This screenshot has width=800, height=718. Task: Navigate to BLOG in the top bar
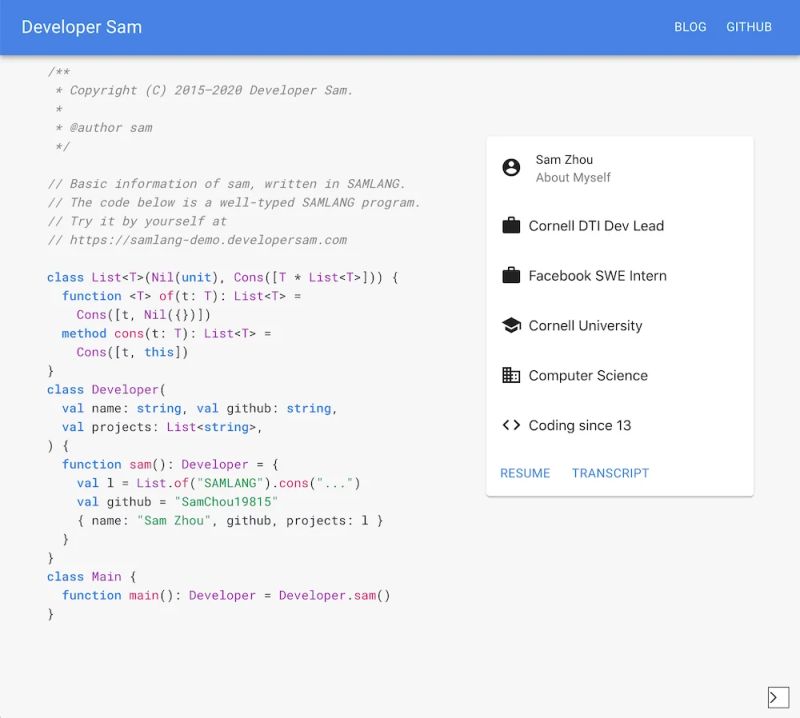pos(690,27)
